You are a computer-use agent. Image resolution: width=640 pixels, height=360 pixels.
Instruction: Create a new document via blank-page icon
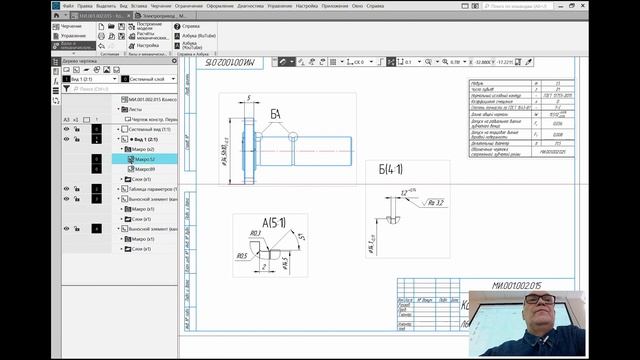(101, 27)
